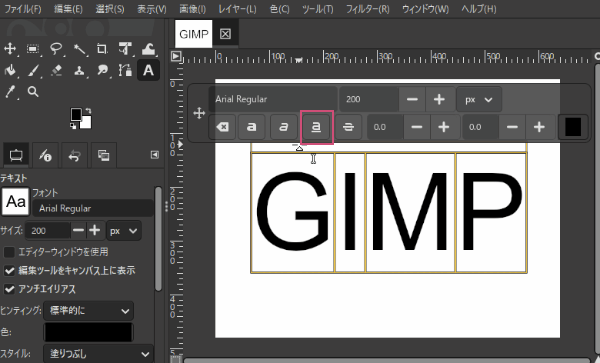Toggle bold on canvas text toolbar
This screenshot has width=600, height=363.
(x=251, y=127)
